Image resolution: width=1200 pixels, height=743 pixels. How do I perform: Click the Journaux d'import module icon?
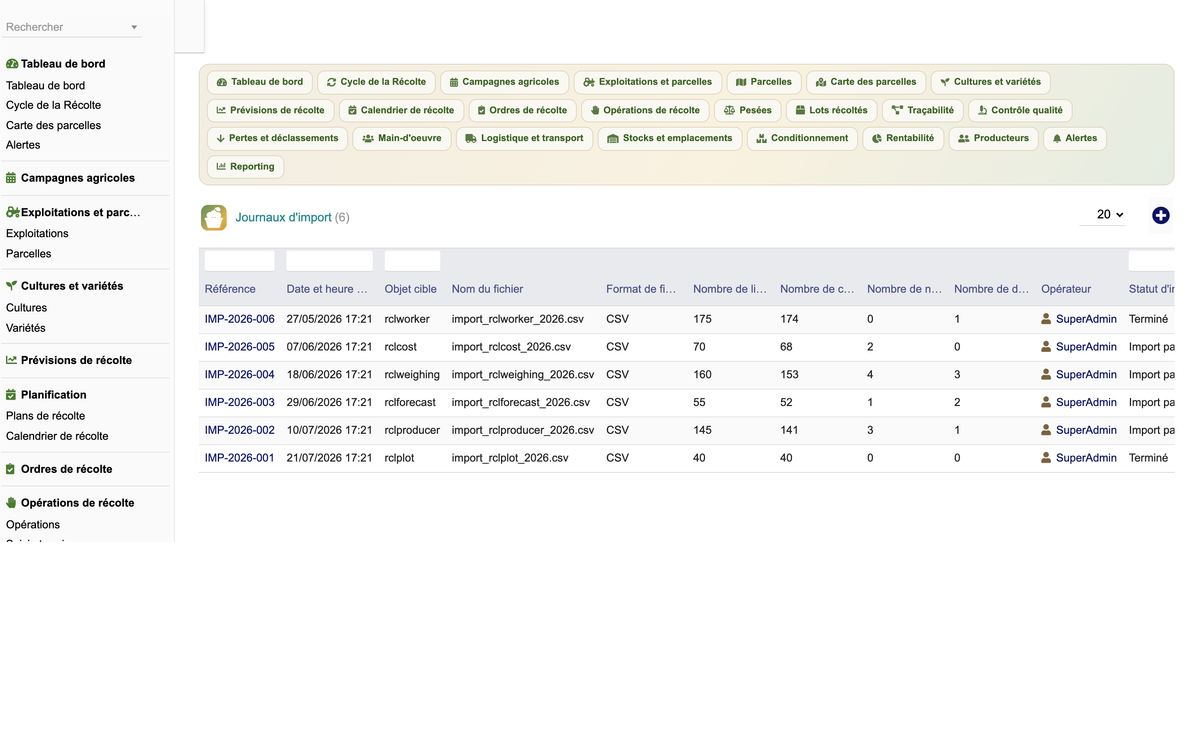coord(214,217)
